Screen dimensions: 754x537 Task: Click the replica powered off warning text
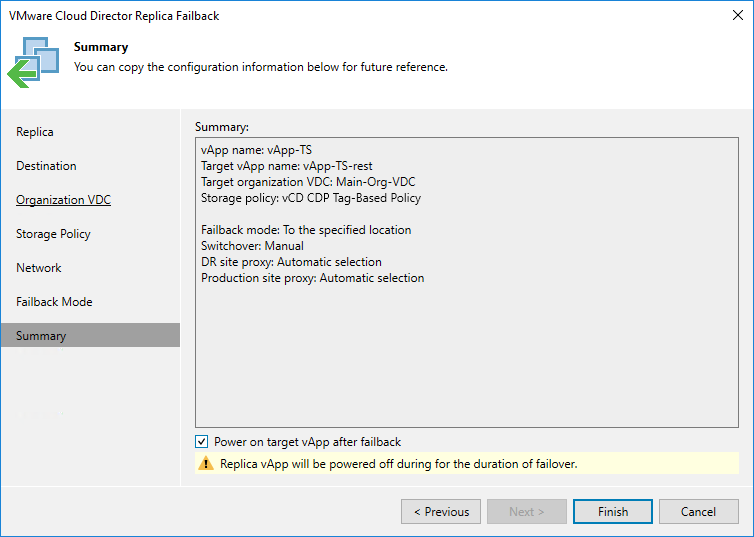[x=399, y=464]
